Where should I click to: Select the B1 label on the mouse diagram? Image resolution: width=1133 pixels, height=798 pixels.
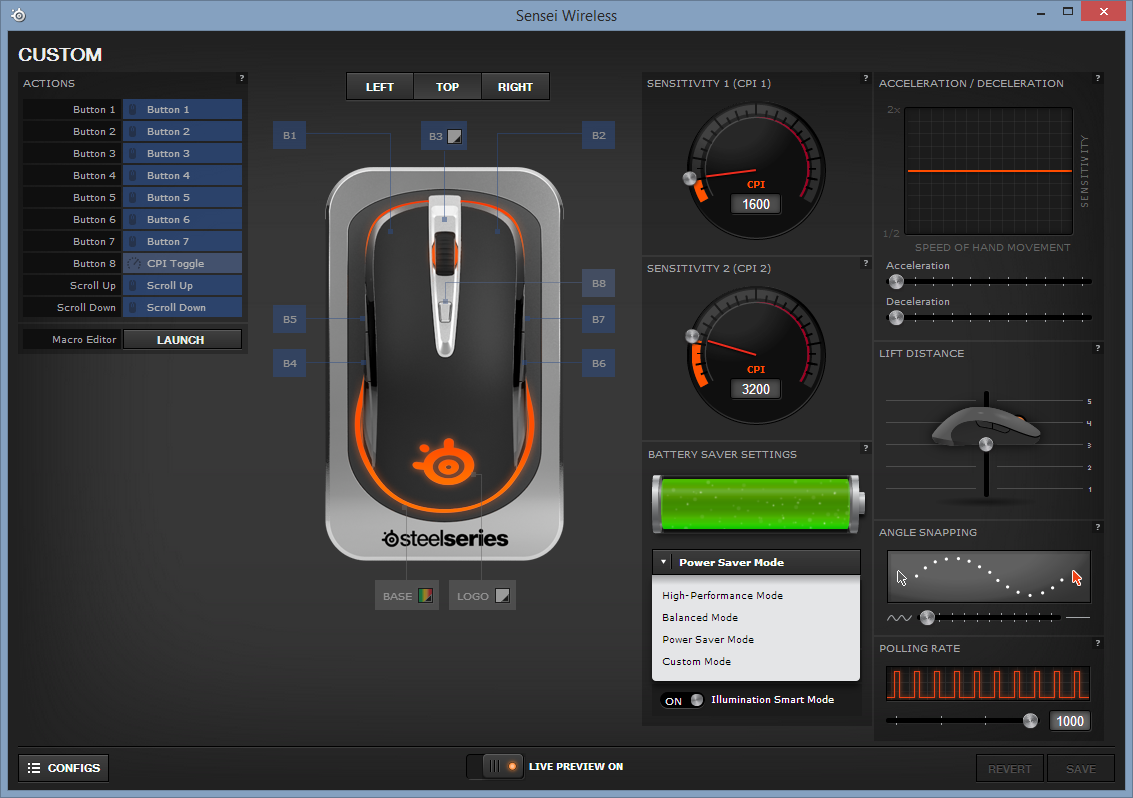coord(289,135)
